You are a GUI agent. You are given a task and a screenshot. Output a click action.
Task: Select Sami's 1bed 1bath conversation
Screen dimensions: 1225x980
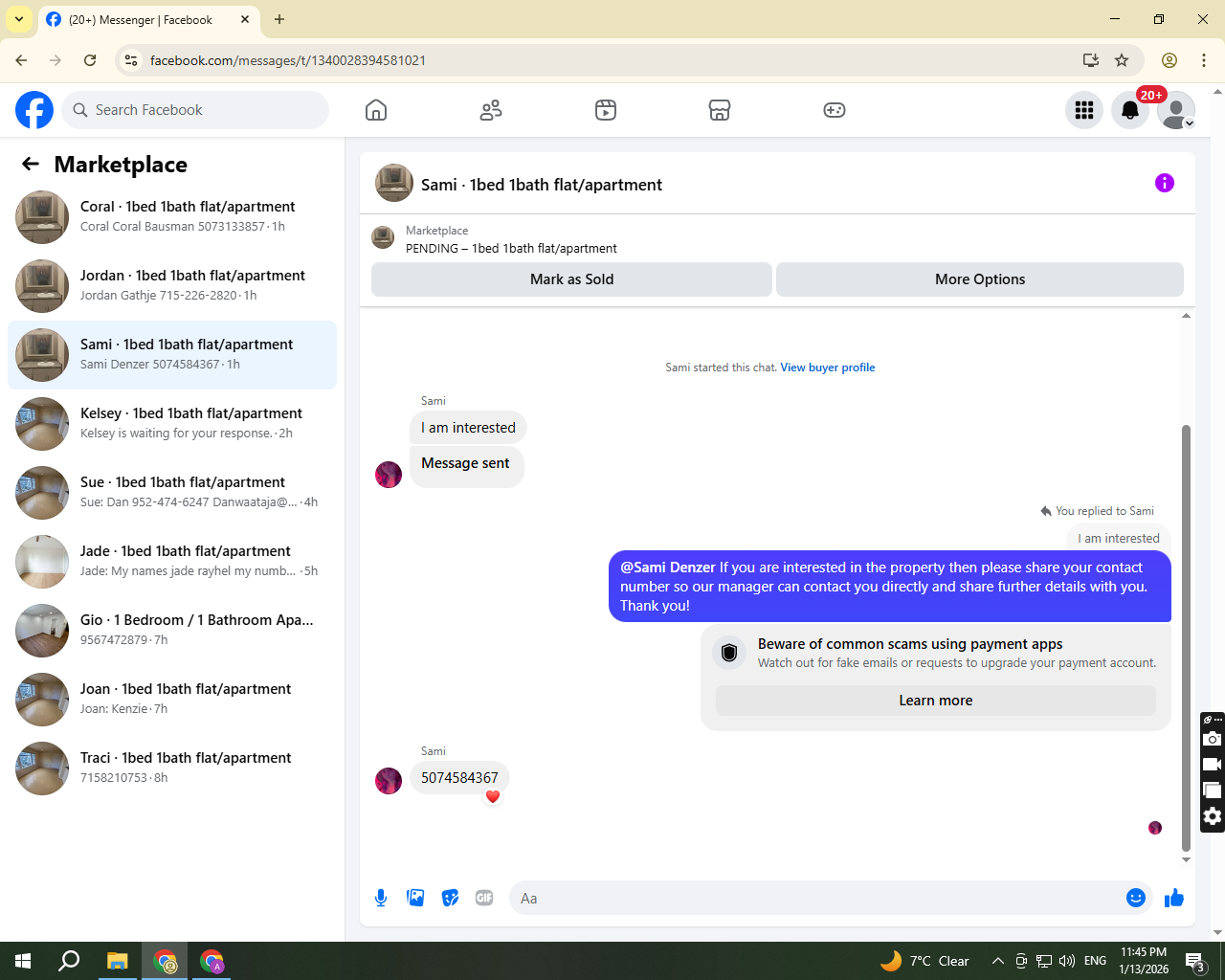click(x=172, y=355)
